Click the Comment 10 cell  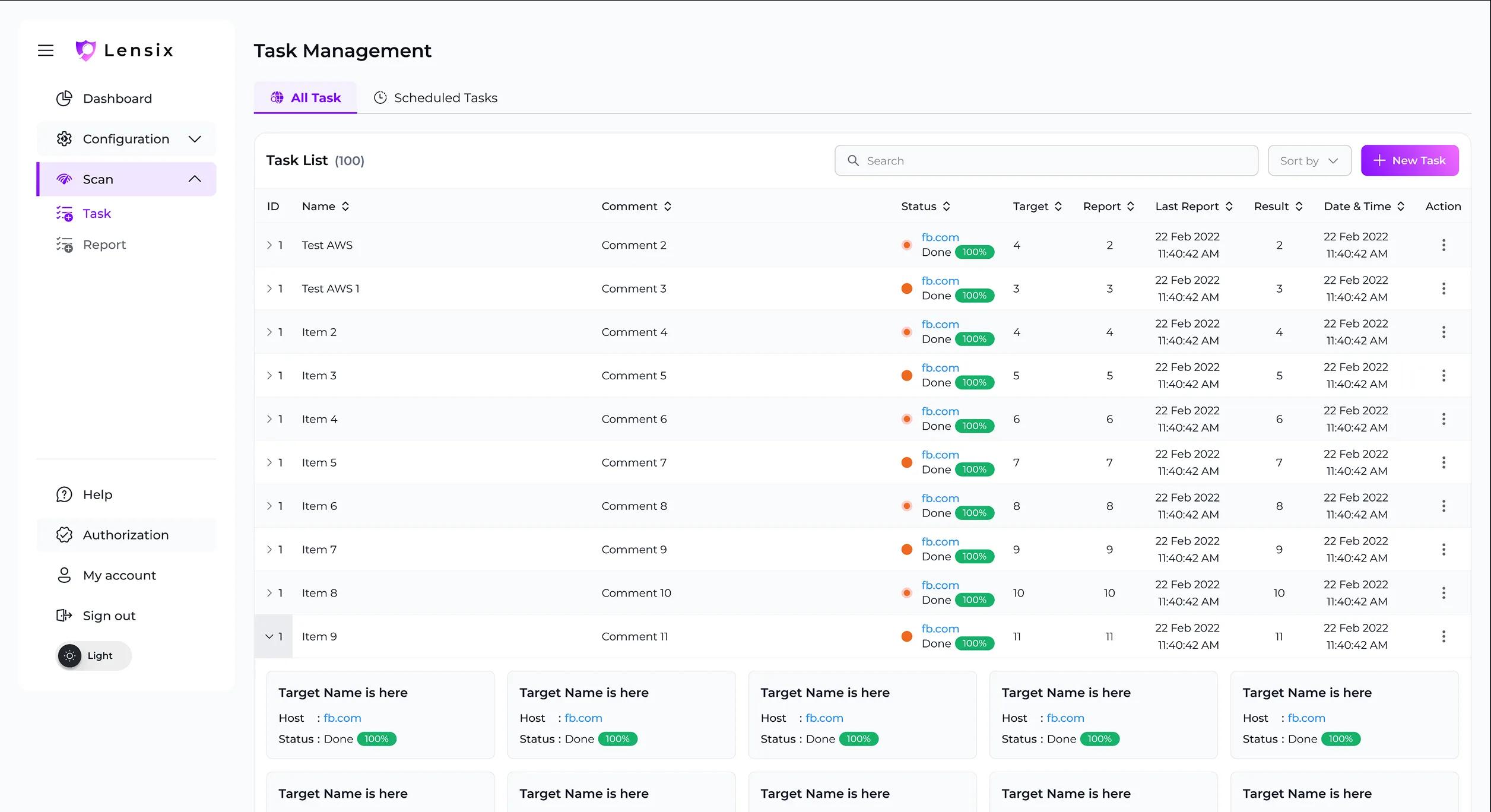[636, 593]
